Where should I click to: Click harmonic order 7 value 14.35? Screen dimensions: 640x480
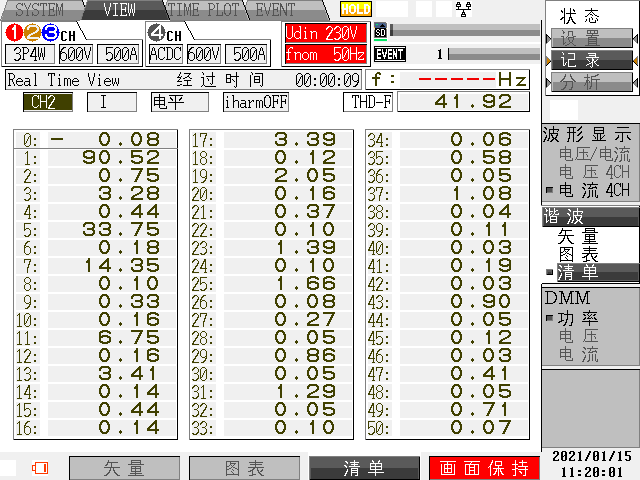pos(120,265)
